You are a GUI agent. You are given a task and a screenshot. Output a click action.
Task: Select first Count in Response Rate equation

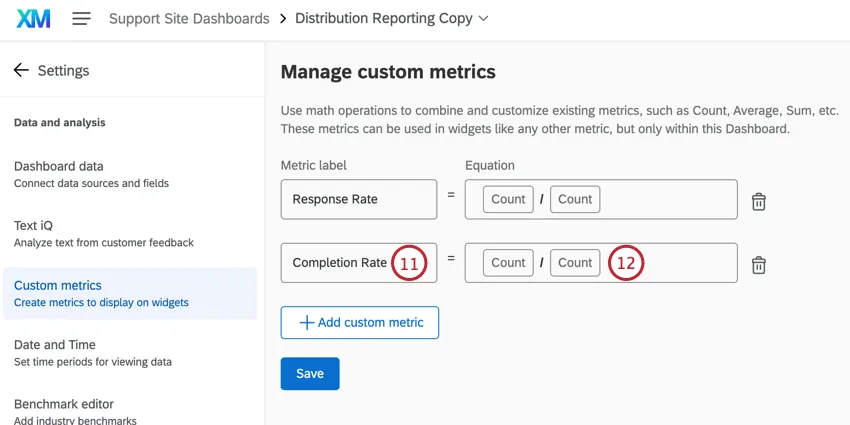508,199
